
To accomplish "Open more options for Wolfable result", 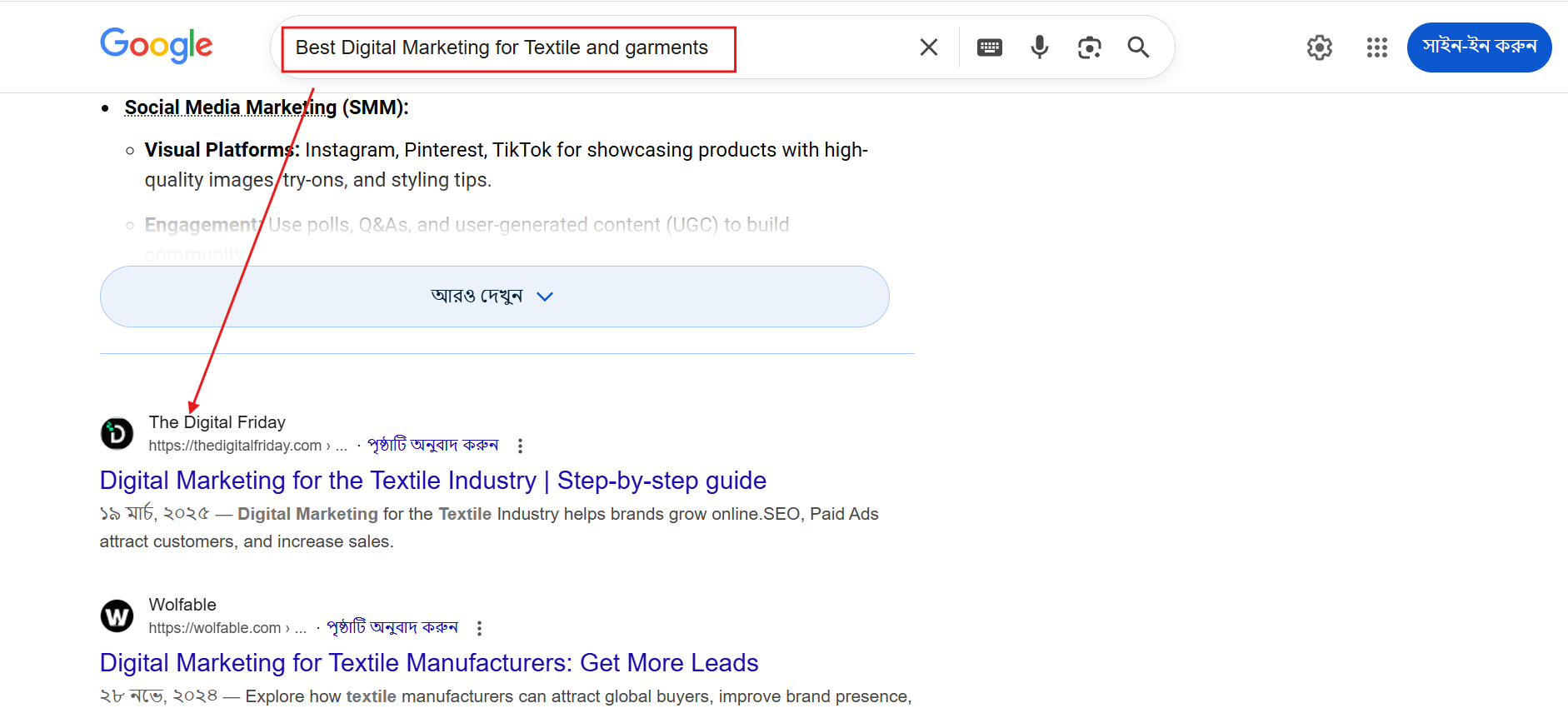I will tap(479, 628).
